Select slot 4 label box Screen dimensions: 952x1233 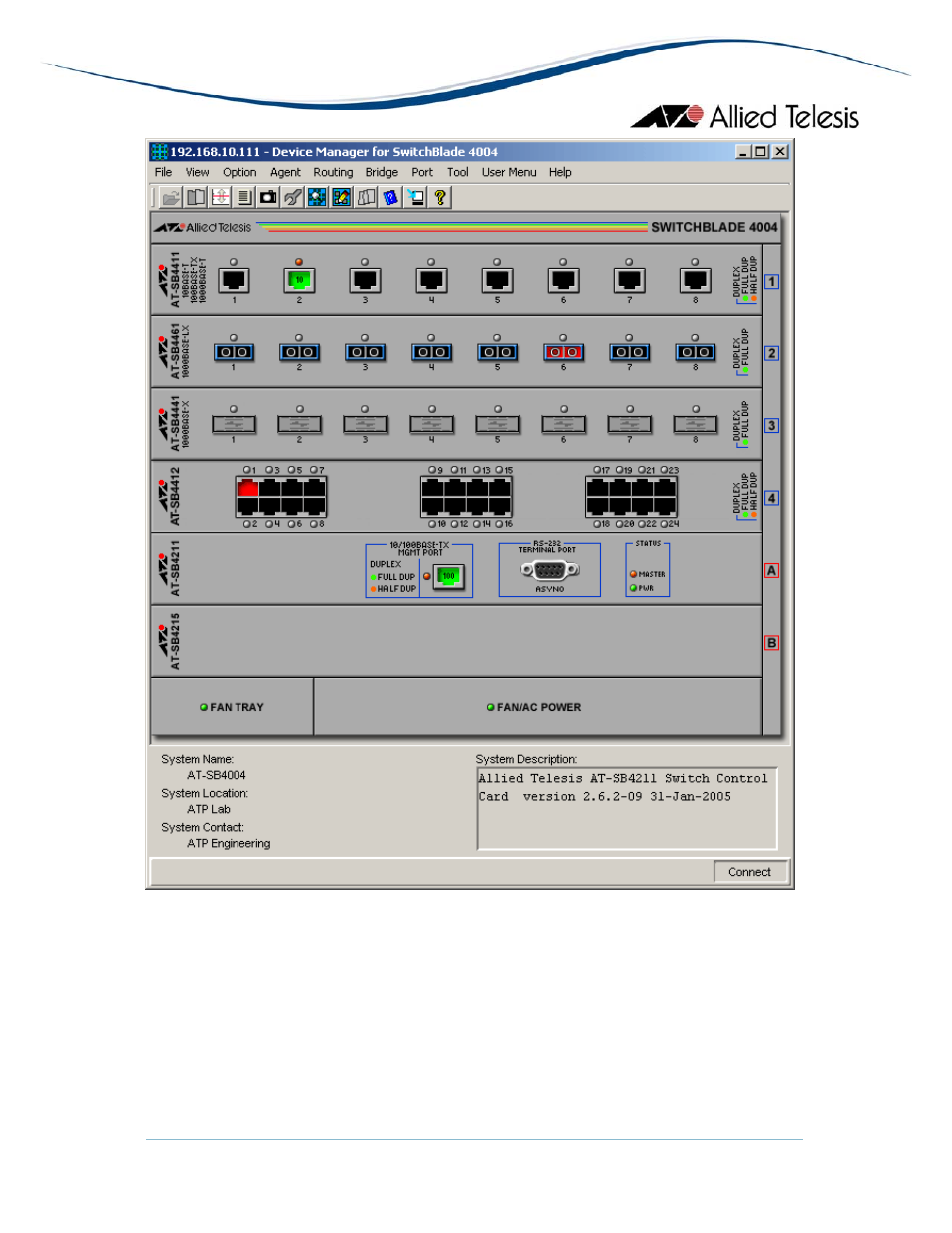(771, 498)
